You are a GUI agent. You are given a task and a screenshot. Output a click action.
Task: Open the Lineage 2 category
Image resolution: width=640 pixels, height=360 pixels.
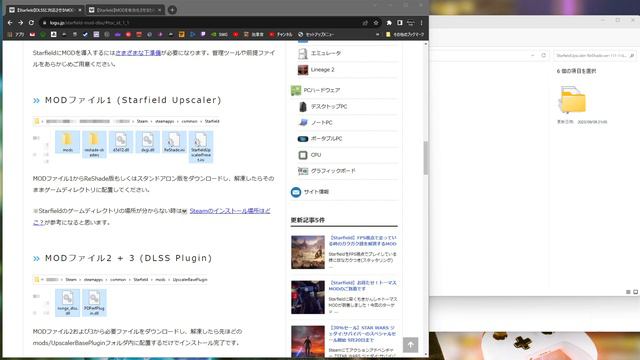(x=322, y=69)
